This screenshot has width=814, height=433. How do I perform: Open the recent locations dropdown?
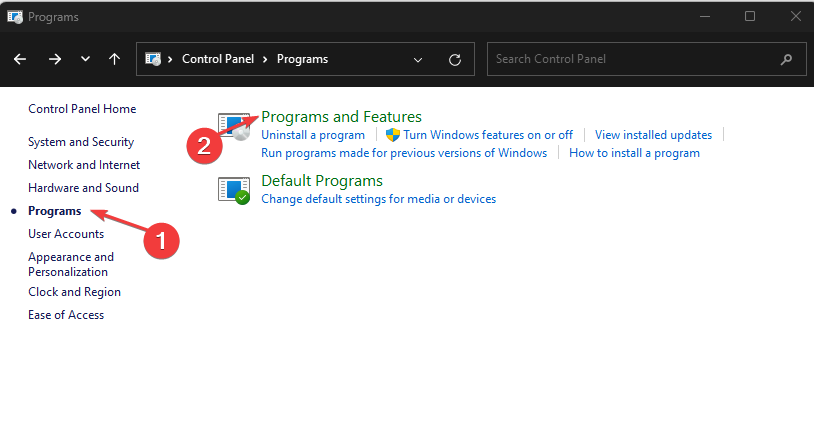pyautogui.click(x=85, y=59)
